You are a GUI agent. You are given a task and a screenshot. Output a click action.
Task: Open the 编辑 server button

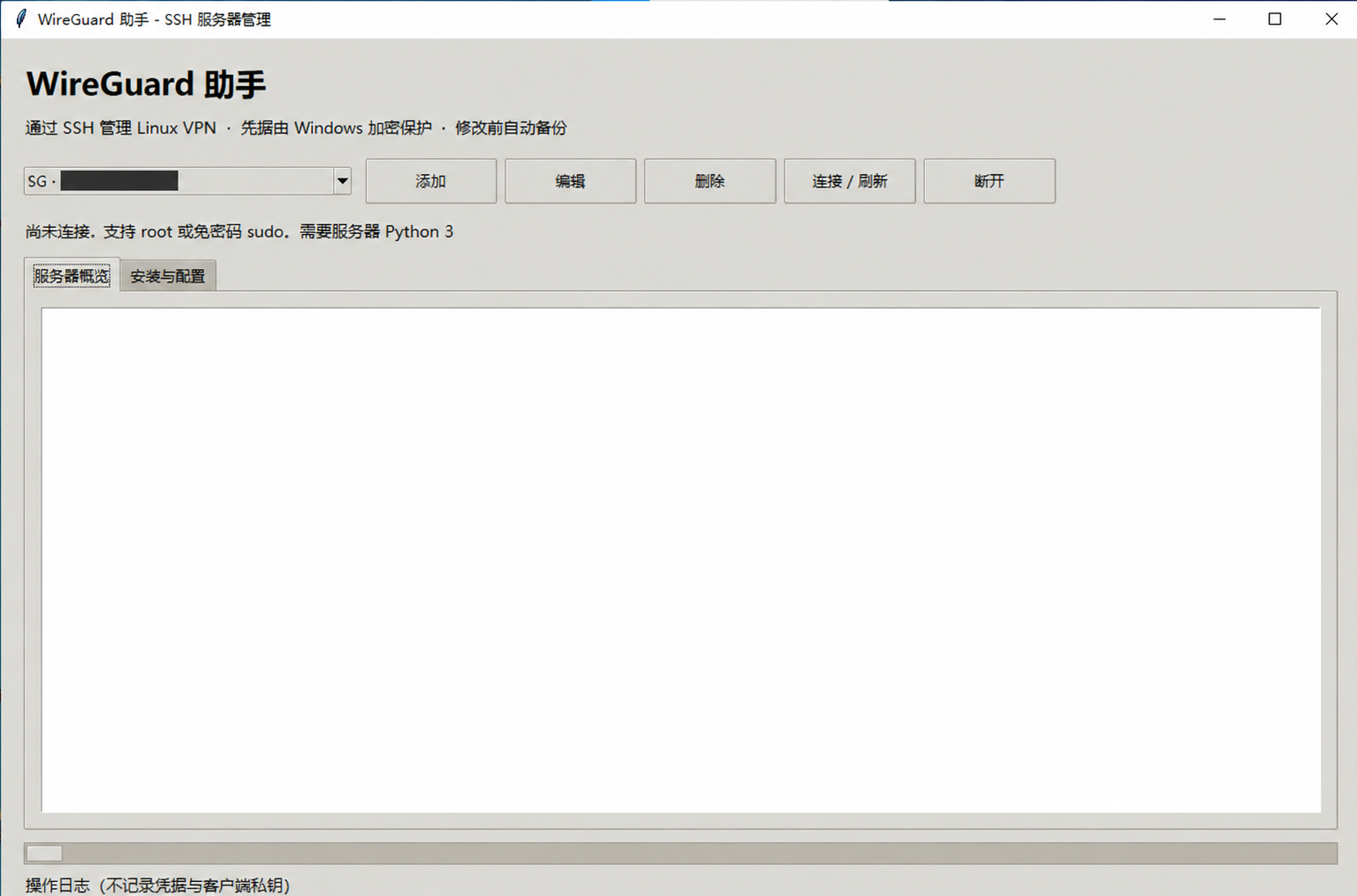click(x=571, y=181)
